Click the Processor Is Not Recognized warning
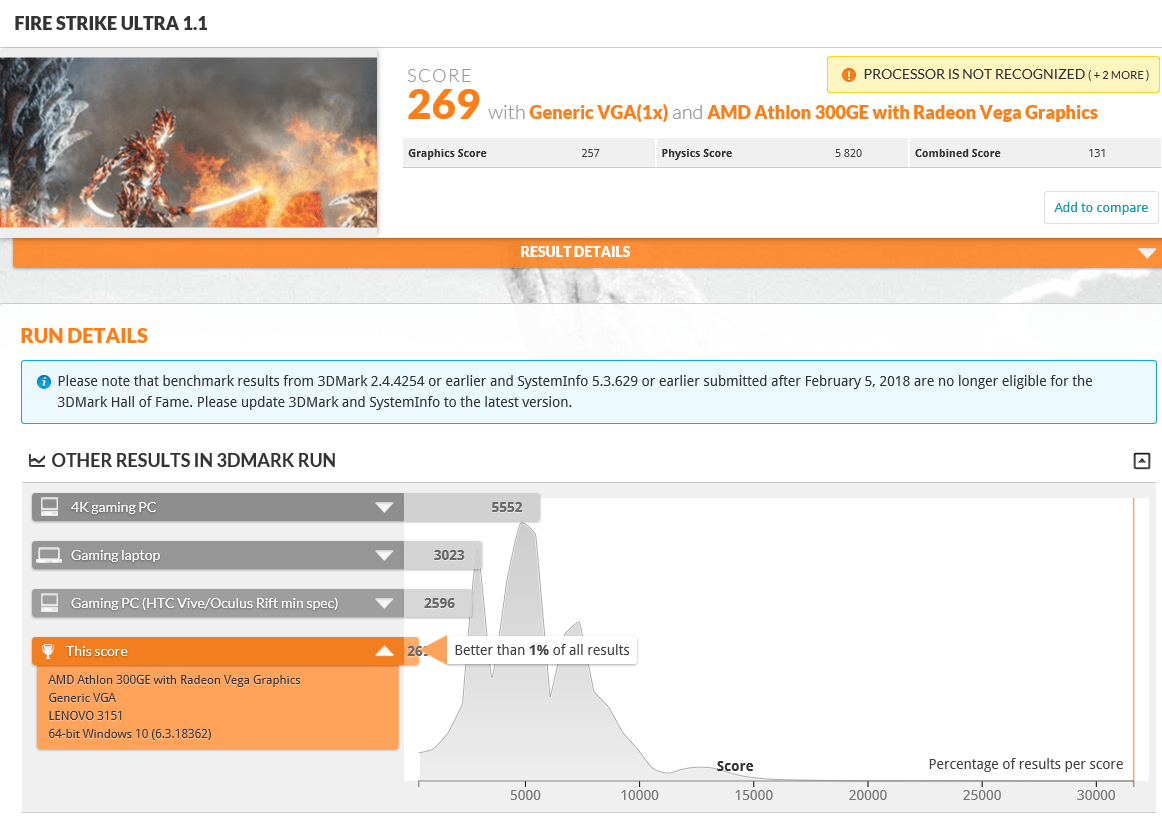1162x816 pixels. point(992,75)
